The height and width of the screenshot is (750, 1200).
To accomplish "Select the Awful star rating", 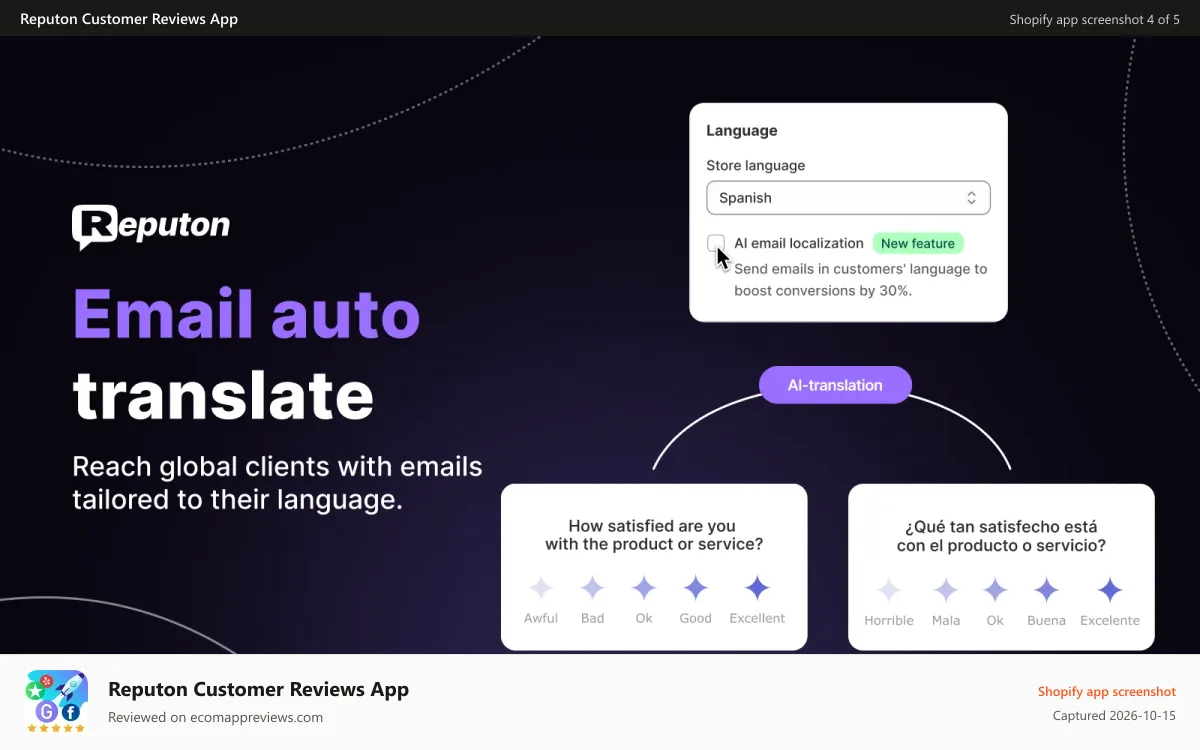I will point(541,588).
